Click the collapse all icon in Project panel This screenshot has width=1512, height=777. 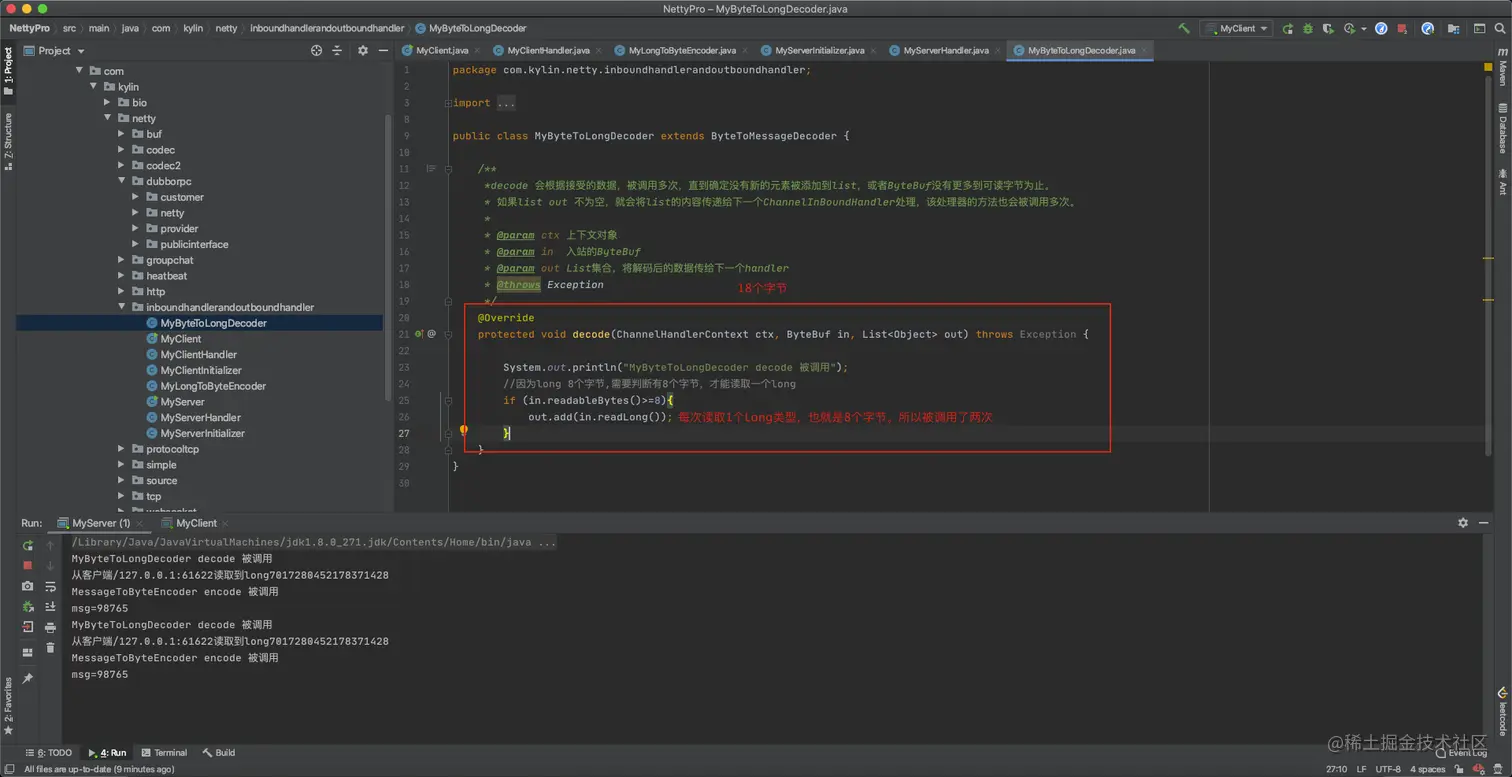(x=337, y=50)
